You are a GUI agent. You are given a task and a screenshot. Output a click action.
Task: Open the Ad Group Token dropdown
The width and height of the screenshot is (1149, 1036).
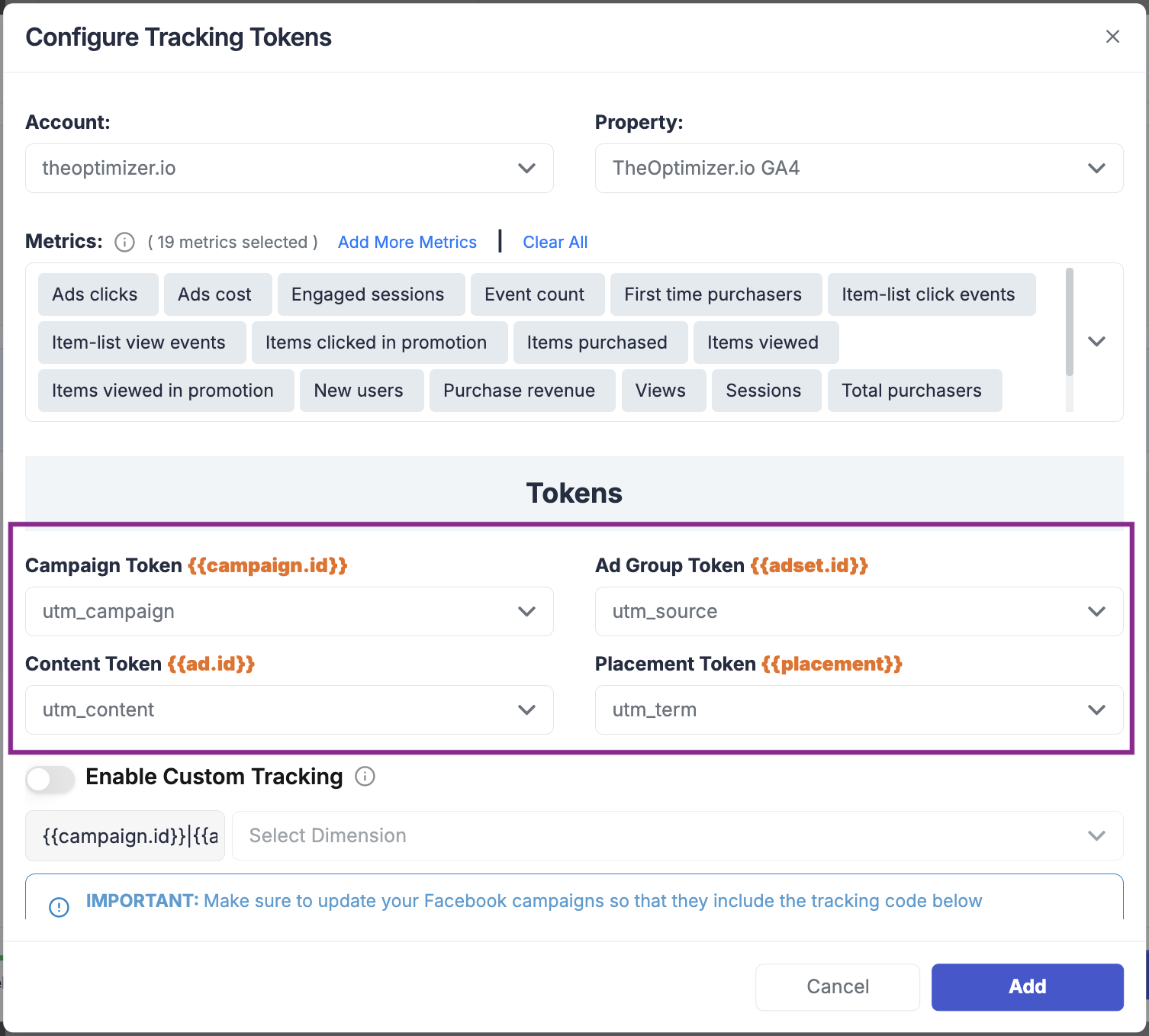(x=858, y=611)
